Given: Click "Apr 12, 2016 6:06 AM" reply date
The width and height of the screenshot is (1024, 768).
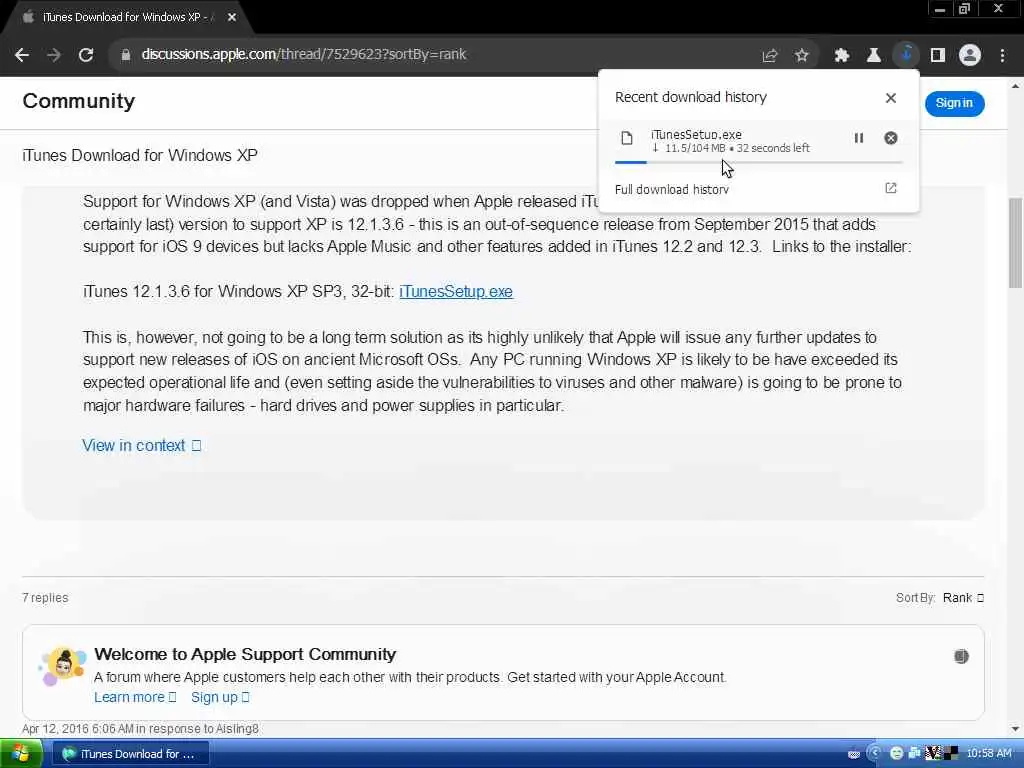Looking at the screenshot, I should click(77, 729).
